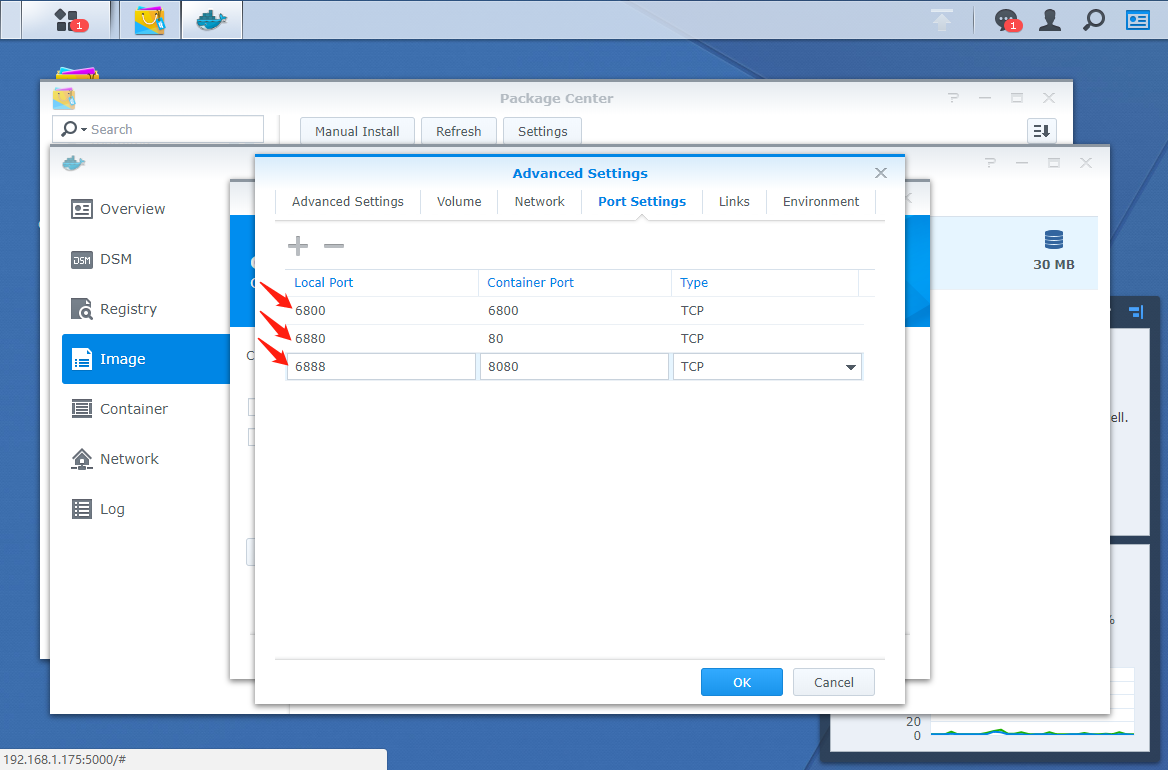This screenshot has width=1168, height=770.
Task: Confirm port settings with OK
Action: [x=742, y=682]
